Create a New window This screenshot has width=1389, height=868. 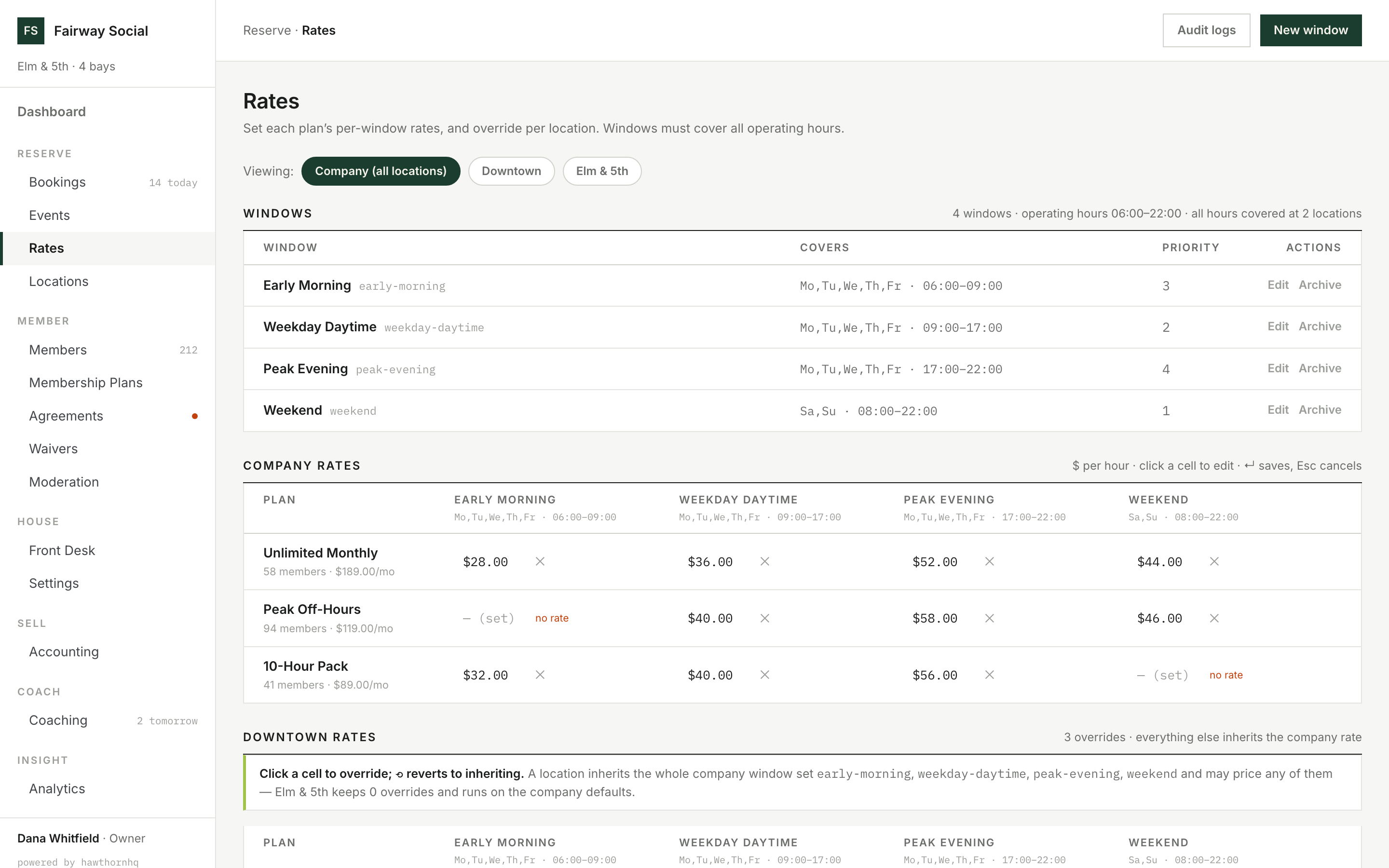point(1310,30)
